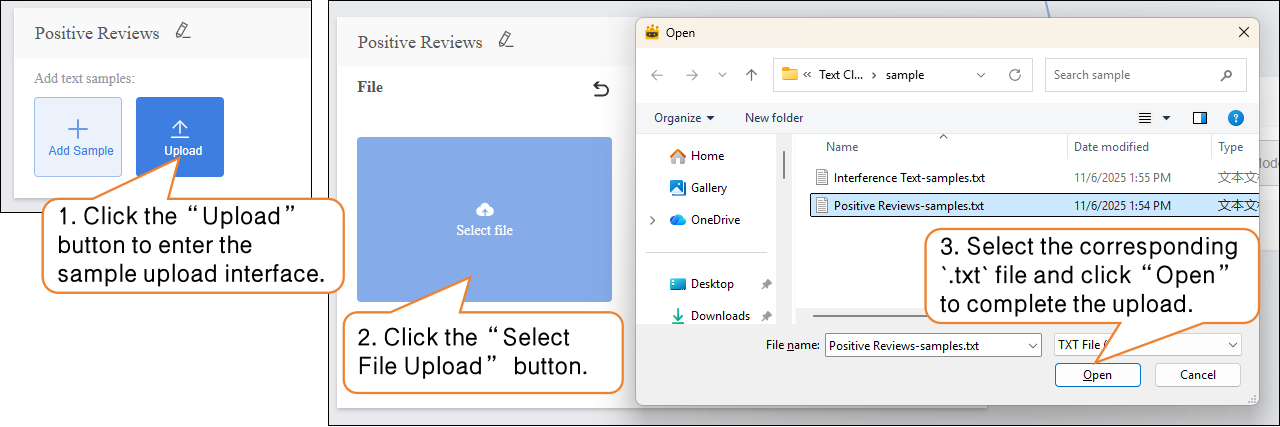
Task: Click the Open button
Action: tap(1097, 375)
